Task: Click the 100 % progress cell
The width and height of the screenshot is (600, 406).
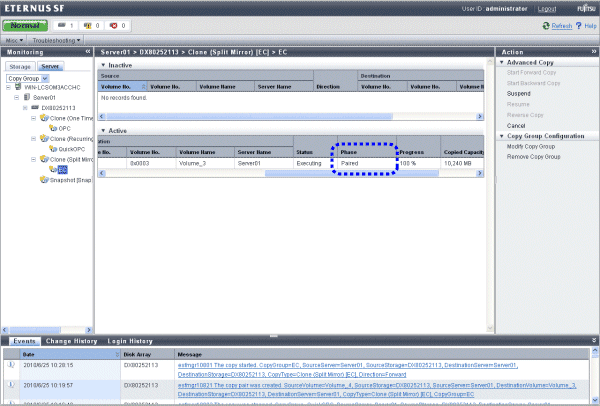Action: (418, 163)
